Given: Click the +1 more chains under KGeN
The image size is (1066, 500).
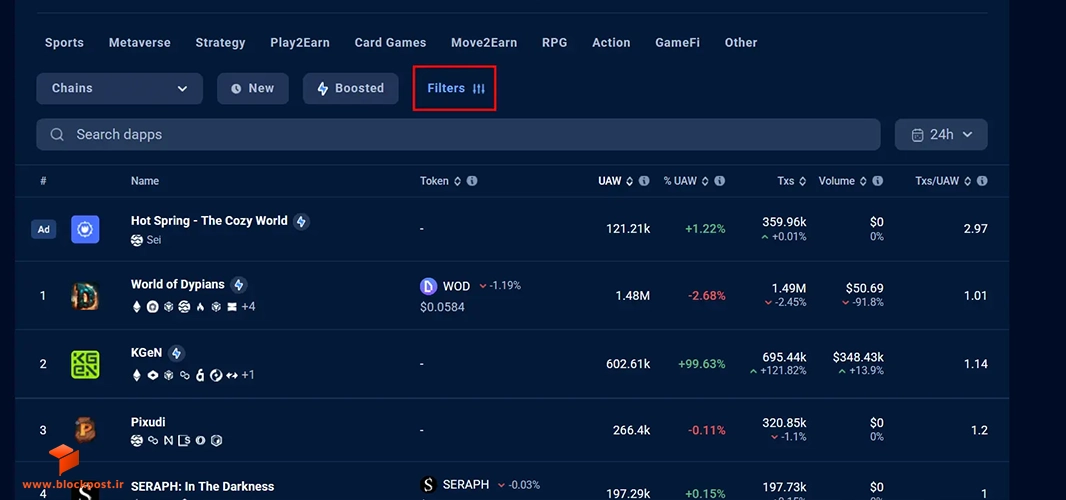Looking at the screenshot, I should pos(248,375).
